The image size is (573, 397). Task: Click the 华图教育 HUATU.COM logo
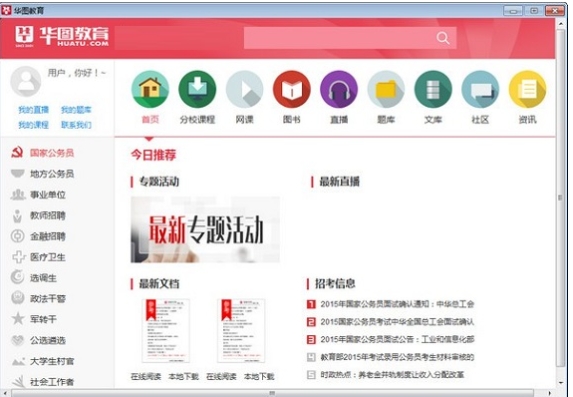(62, 36)
